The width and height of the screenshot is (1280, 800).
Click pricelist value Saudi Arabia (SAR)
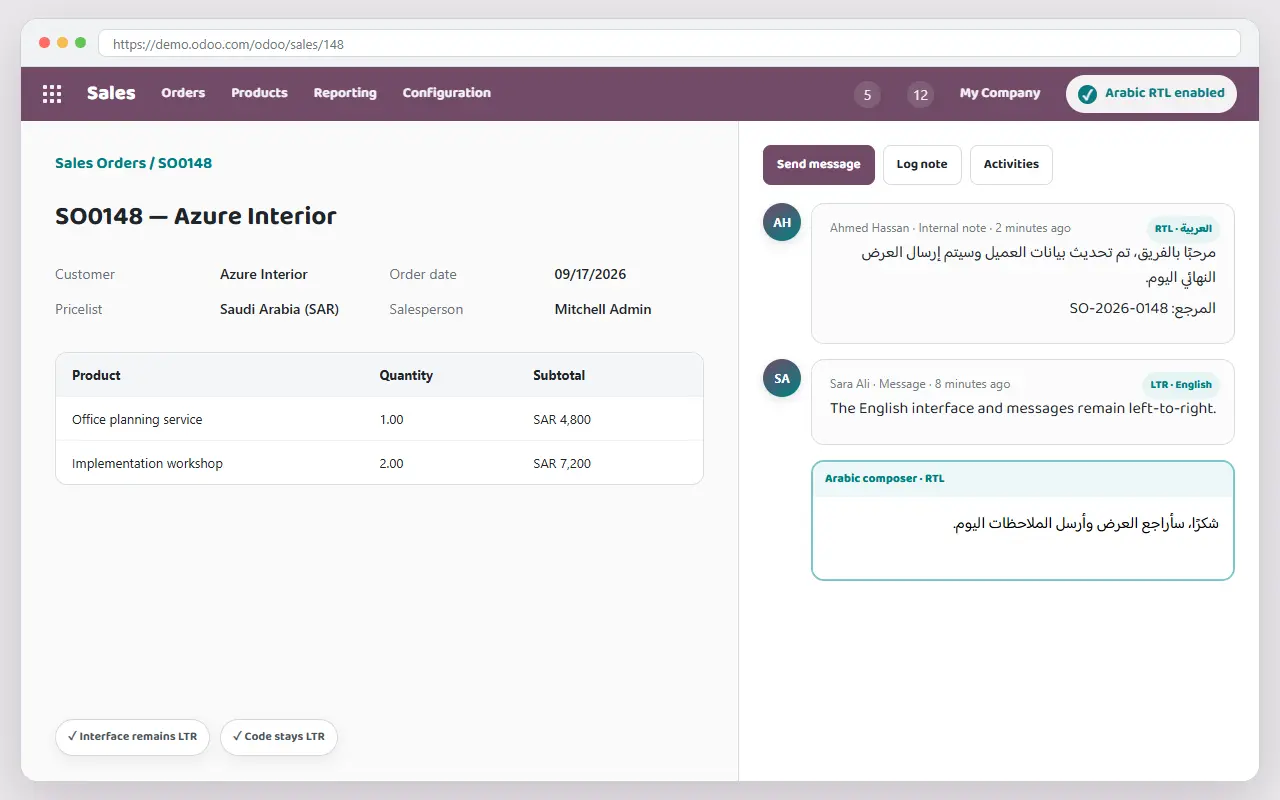click(x=279, y=310)
